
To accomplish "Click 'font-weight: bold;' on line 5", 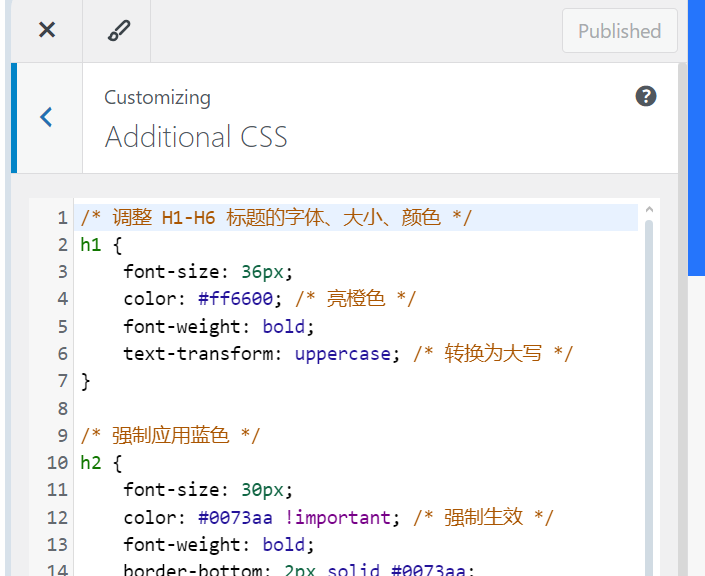I will [x=219, y=327].
